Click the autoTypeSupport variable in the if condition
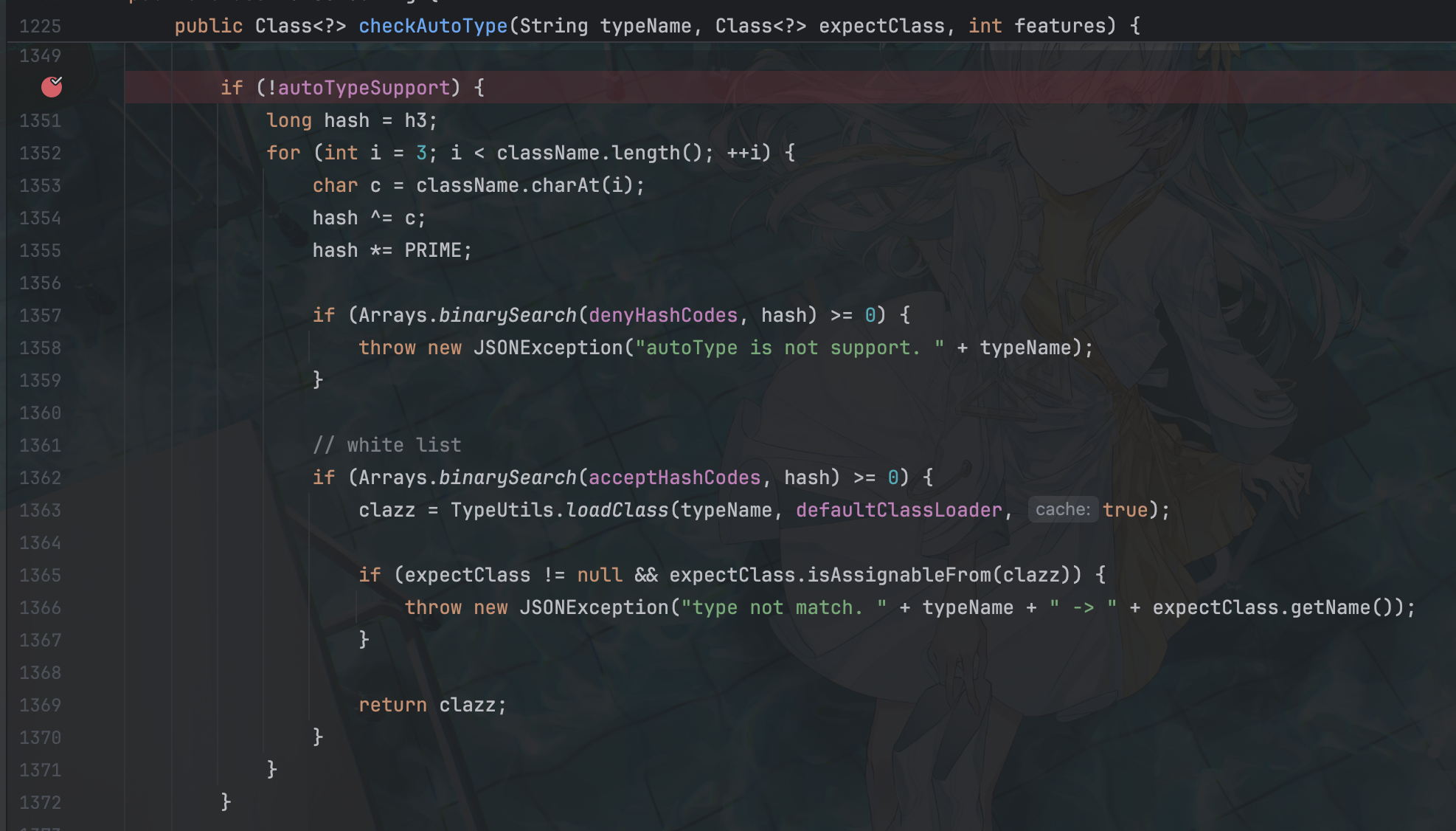Image resolution: width=1456 pixels, height=831 pixels. click(364, 88)
